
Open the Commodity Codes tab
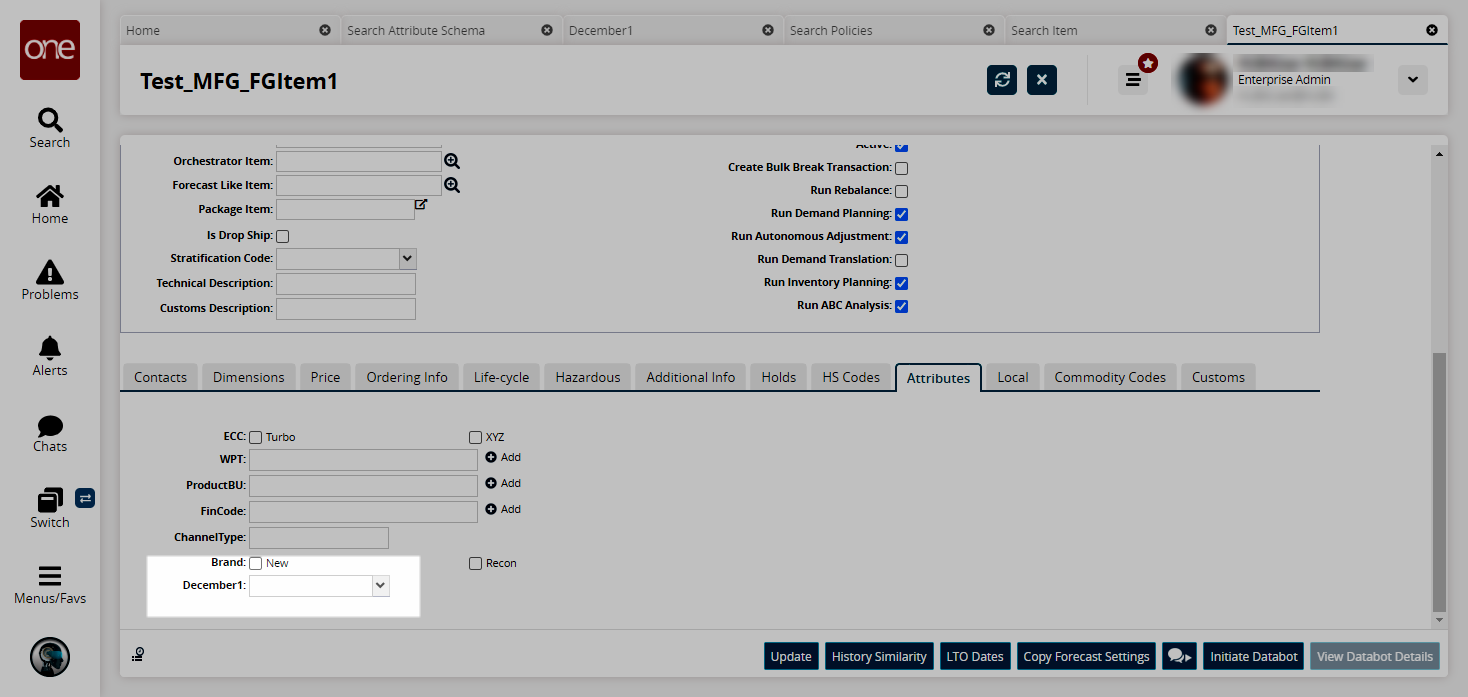(x=1110, y=377)
